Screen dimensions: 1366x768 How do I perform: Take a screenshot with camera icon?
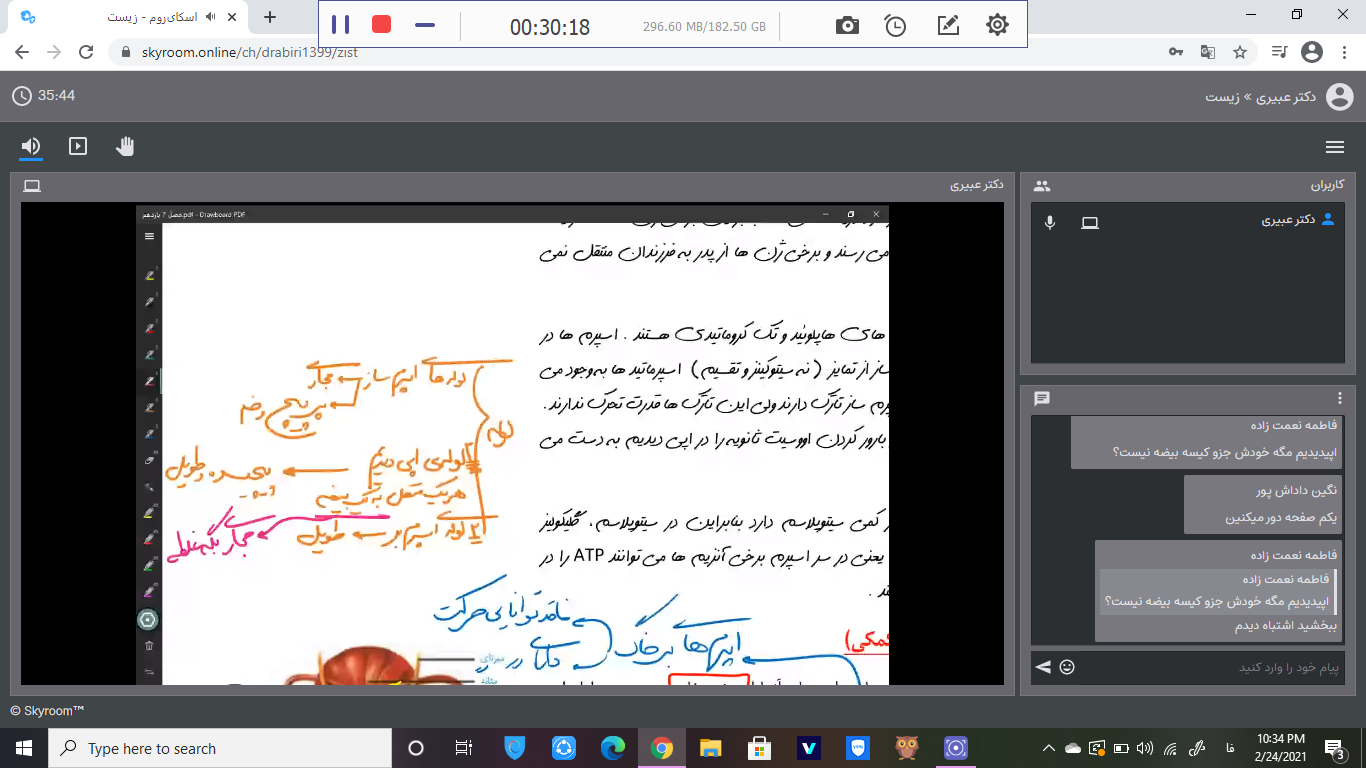click(847, 26)
